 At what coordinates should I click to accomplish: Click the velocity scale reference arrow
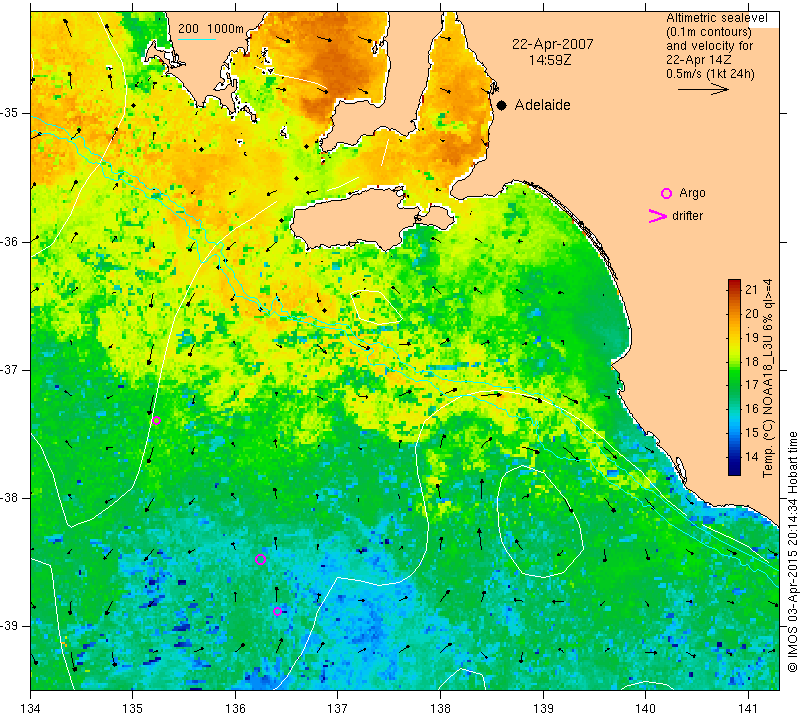coord(703,89)
